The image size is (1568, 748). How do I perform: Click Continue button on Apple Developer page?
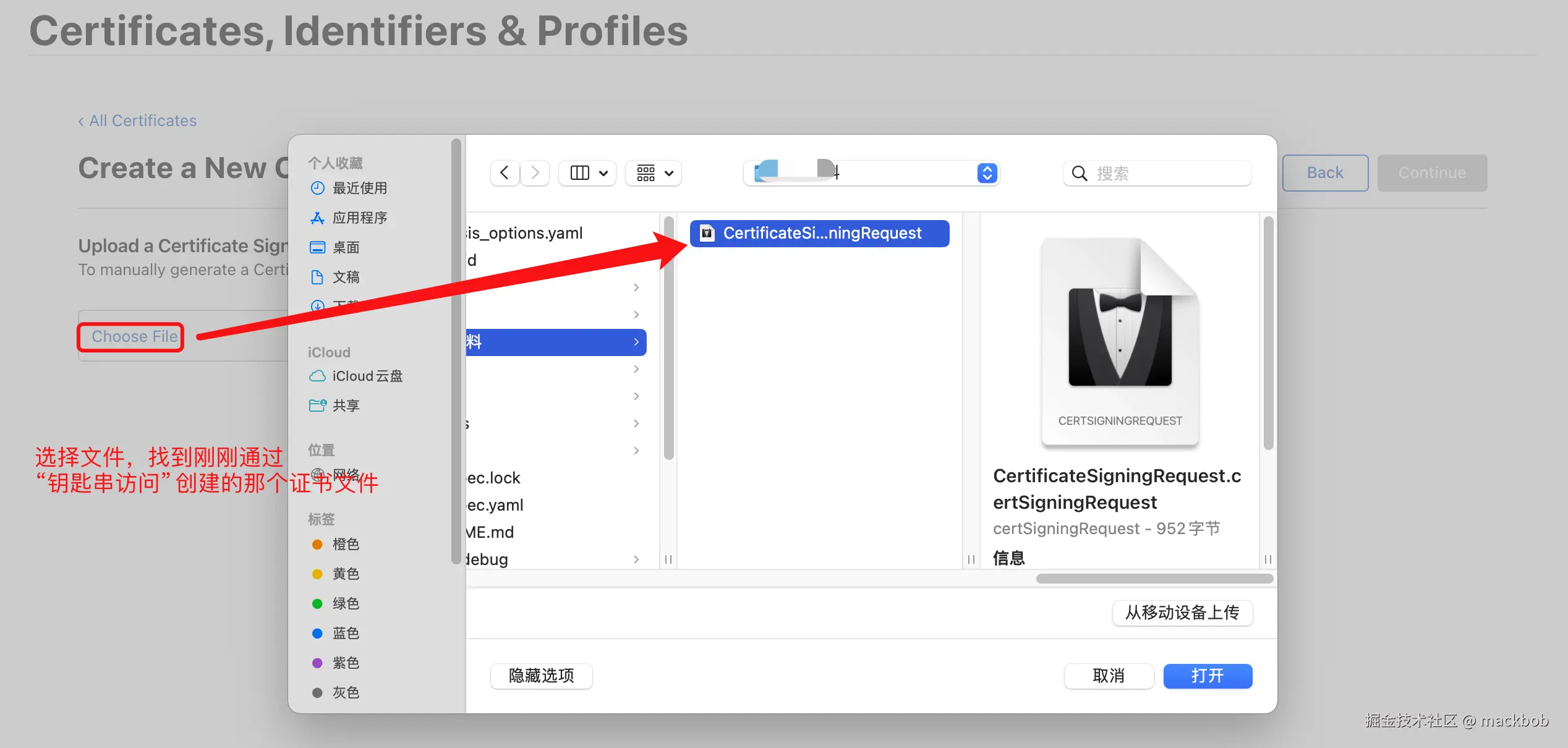(1432, 172)
